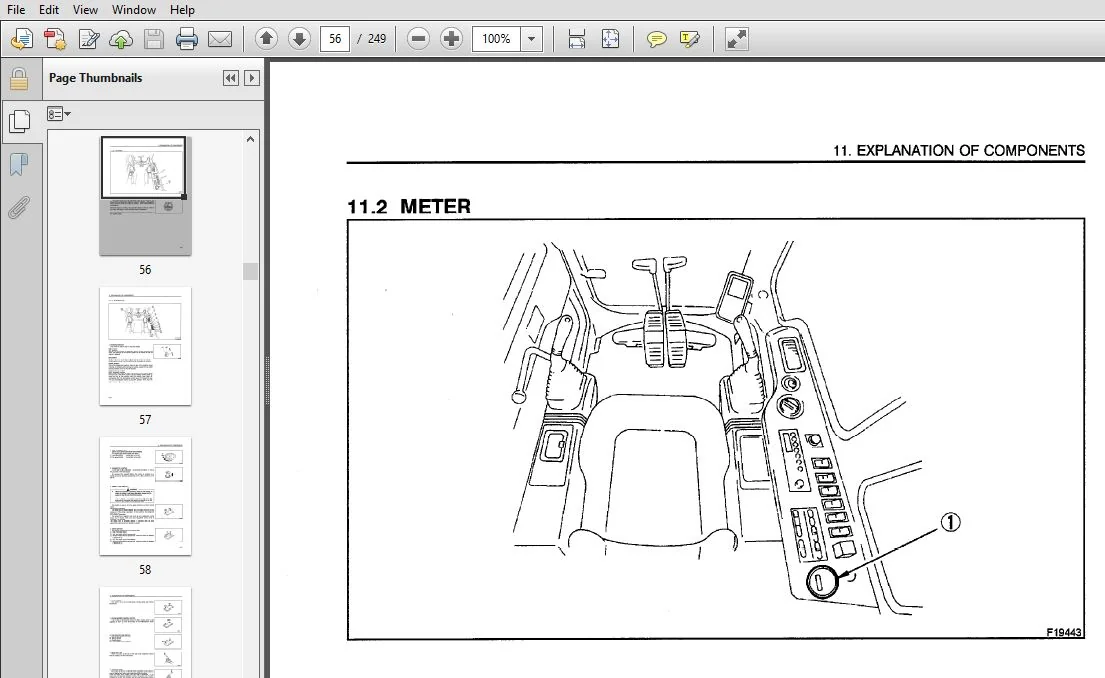Image resolution: width=1105 pixels, height=678 pixels.
Task: Click the thumbnail scrollbar up arrow
Action: (x=250, y=140)
